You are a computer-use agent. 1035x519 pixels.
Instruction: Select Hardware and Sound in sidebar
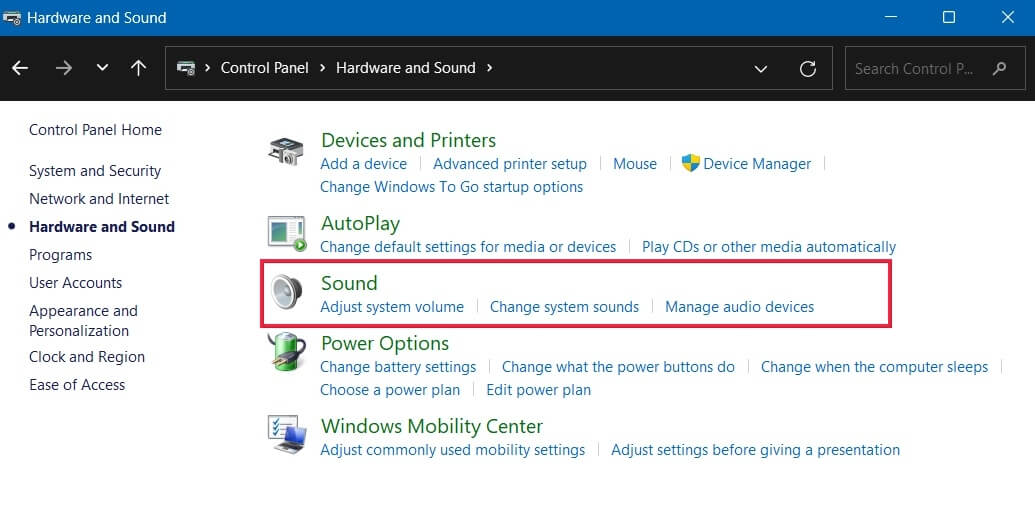(102, 226)
